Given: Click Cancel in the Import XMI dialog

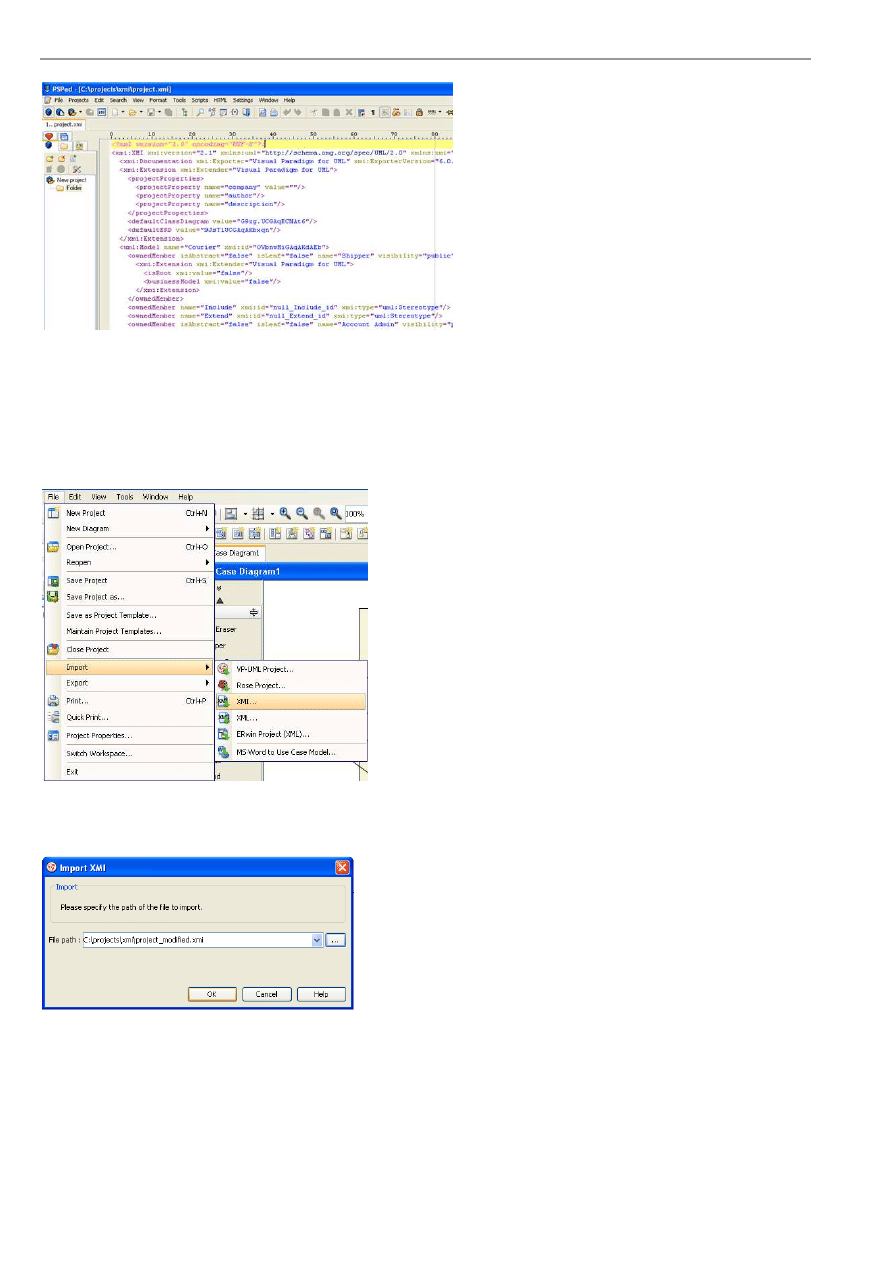Looking at the screenshot, I should tap(266, 994).
